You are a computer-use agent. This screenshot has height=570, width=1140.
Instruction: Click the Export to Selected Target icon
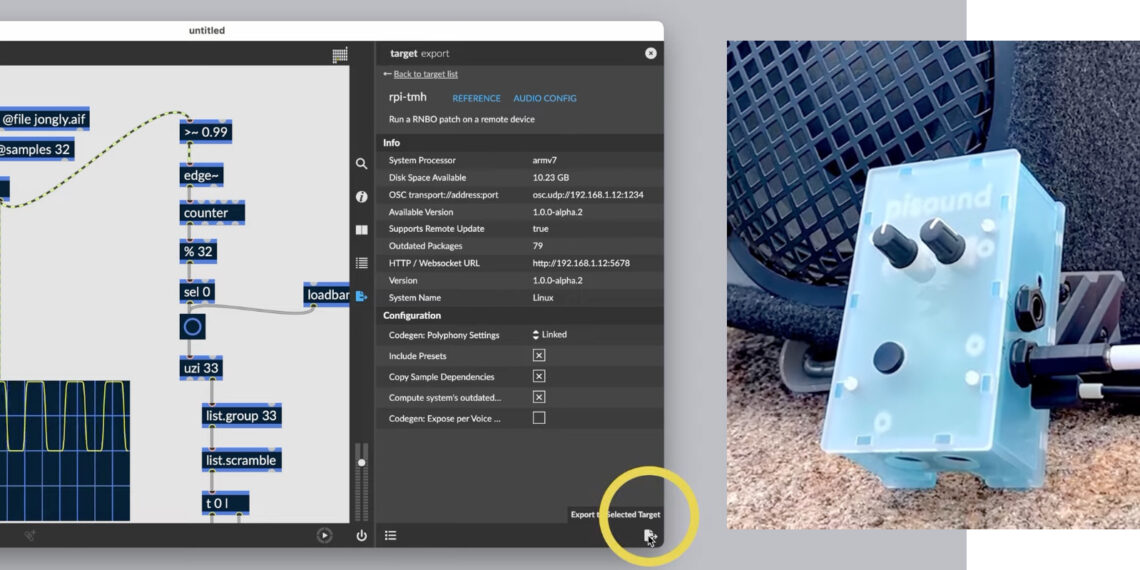648,536
